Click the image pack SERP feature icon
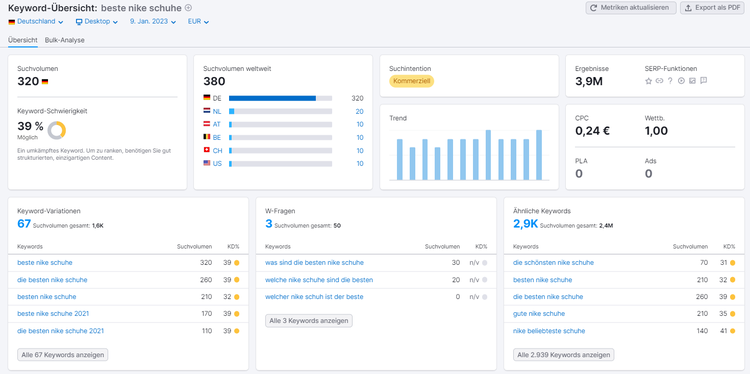 point(692,81)
